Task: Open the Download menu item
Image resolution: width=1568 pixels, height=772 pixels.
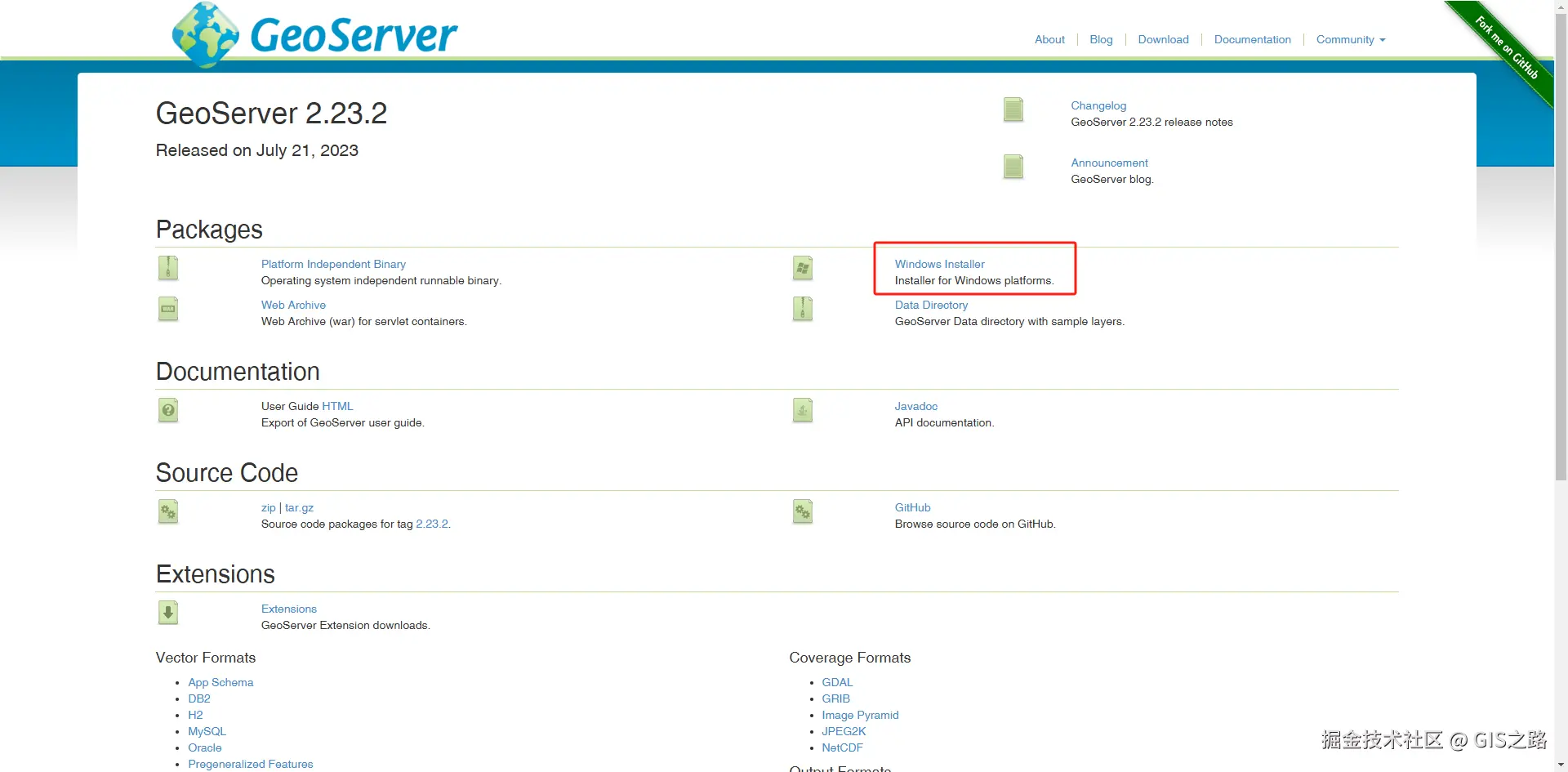Action: tap(1163, 39)
